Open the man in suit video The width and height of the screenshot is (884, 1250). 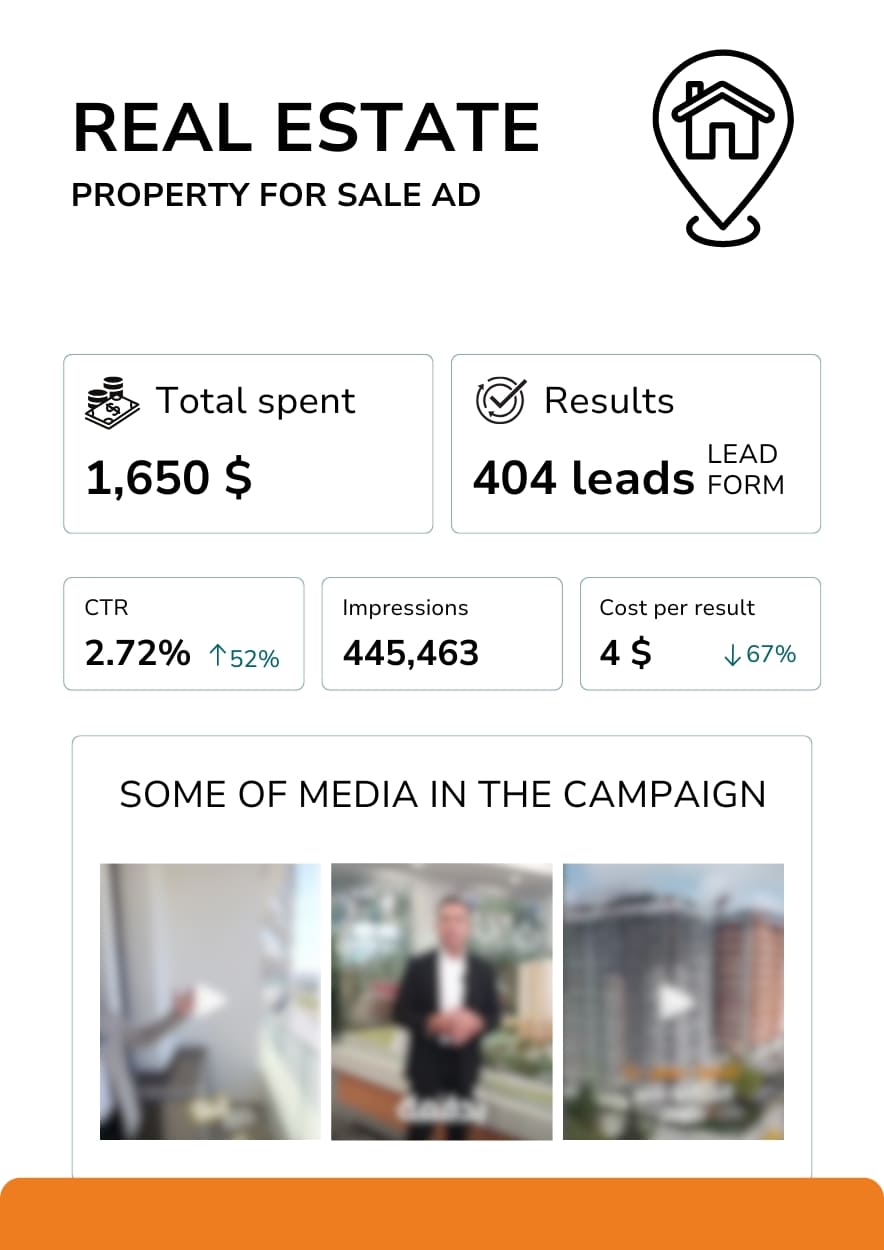click(x=442, y=1000)
